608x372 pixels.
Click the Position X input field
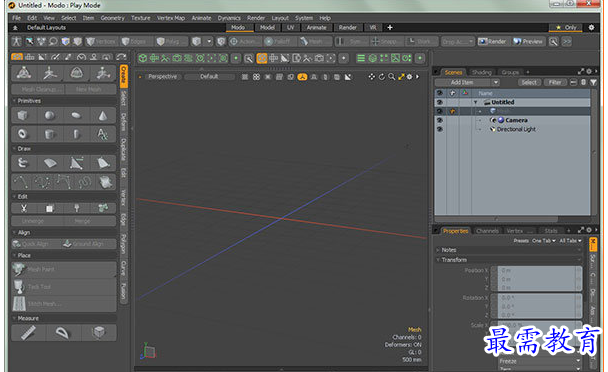[x=537, y=270]
